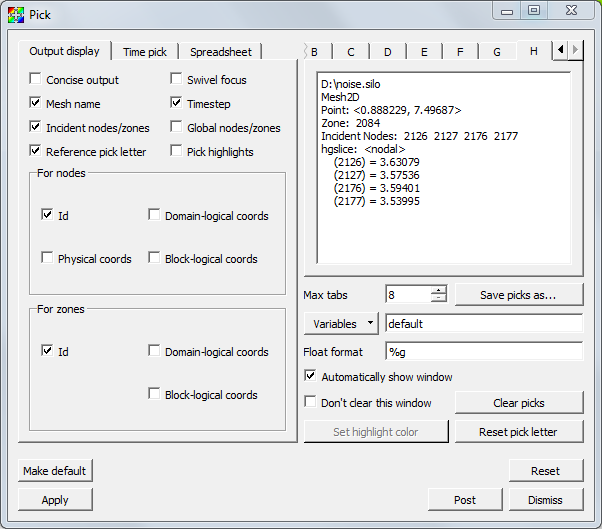Click the '(2126) = 3.63079' value line
Image resolution: width=602 pixels, height=529 pixels.
pyautogui.click(x=376, y=162)
